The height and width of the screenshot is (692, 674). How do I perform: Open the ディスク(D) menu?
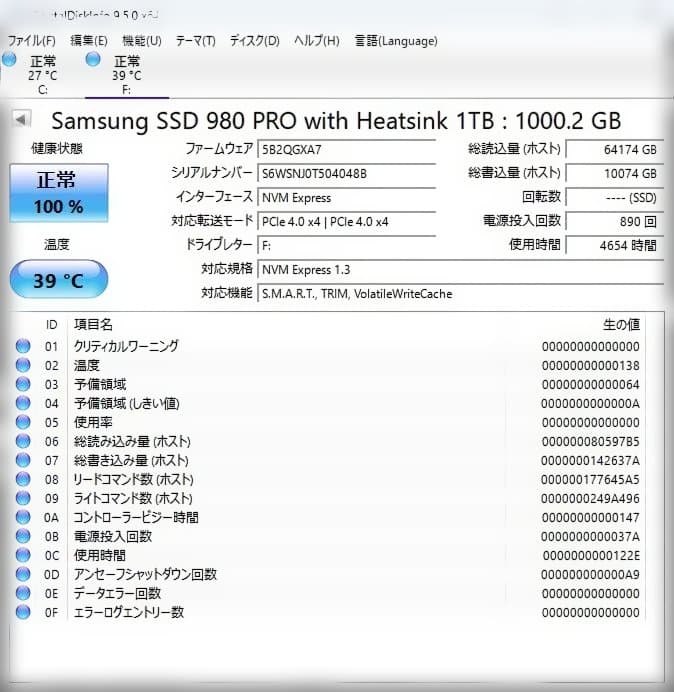click(255, 41)
